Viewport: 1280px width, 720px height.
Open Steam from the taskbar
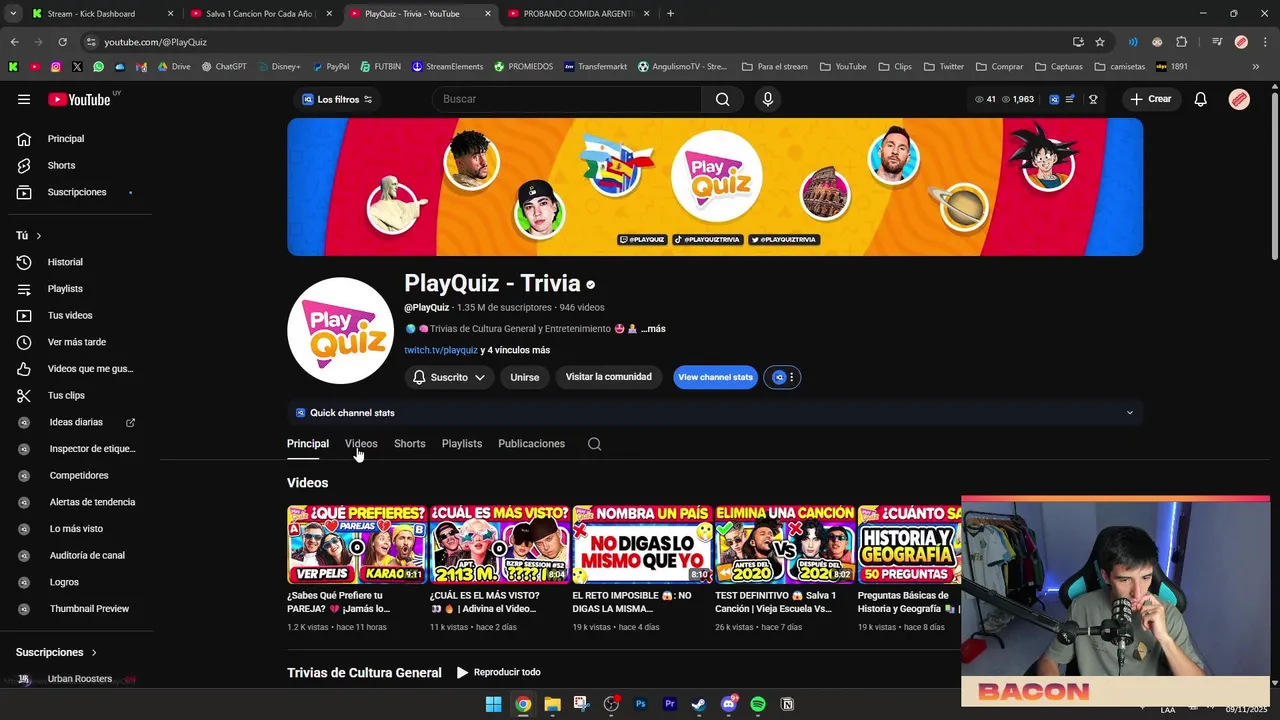click(699, 704)
